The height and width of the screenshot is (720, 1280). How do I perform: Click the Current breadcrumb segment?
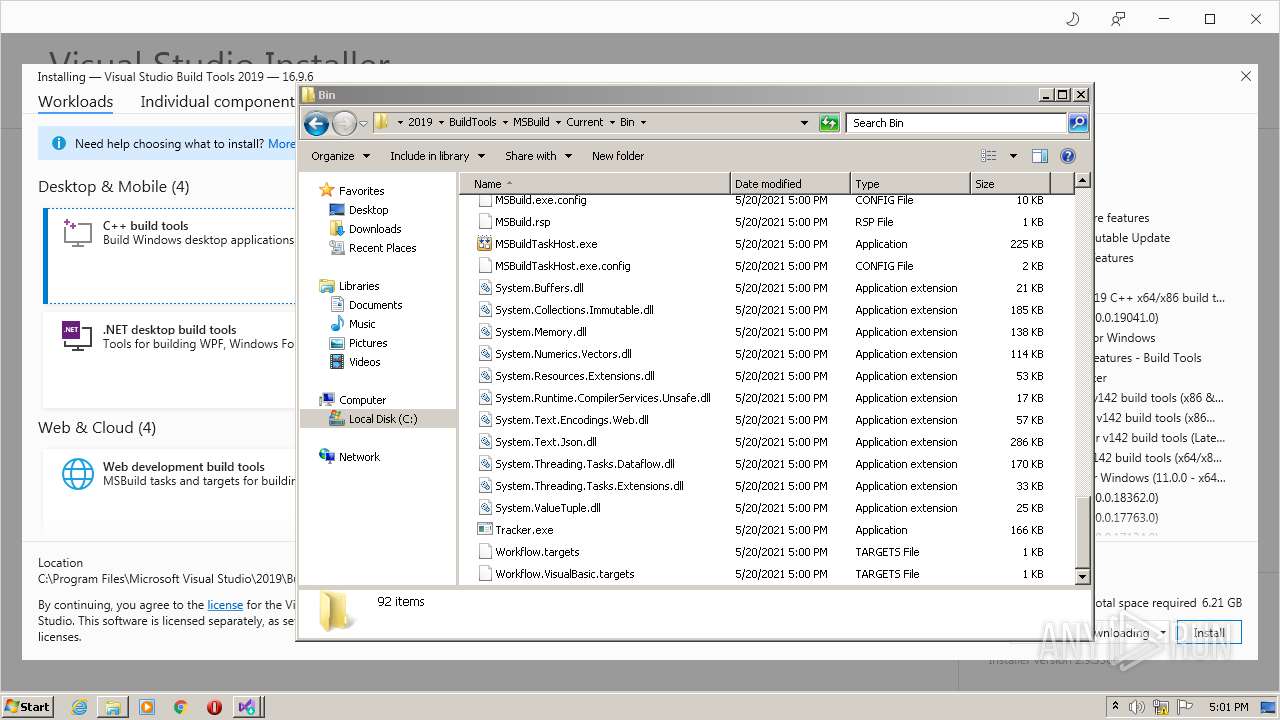585,122
